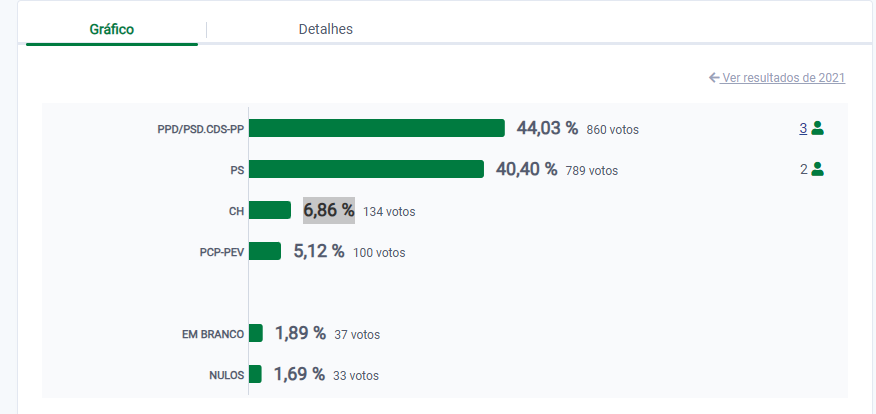Click the person icon beside PS seats
The width and height of the screenshot is (876, 414).
[x=817, y=169]
